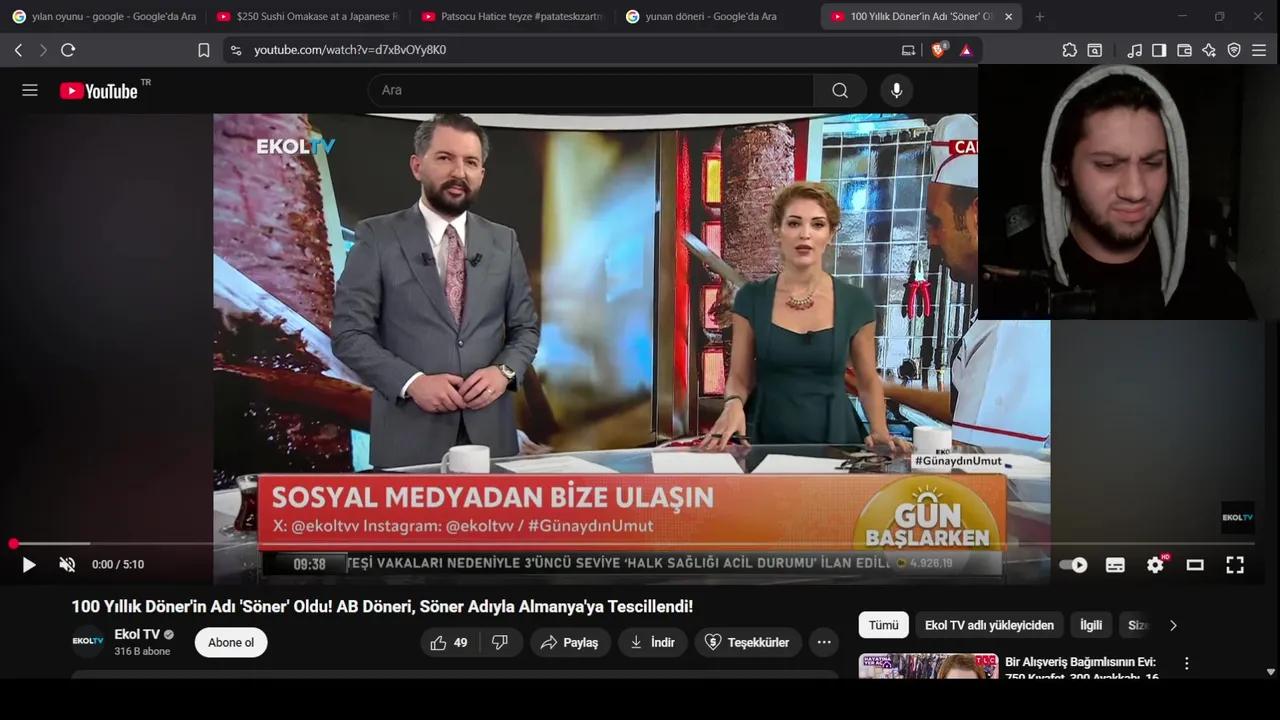Click the magnifier search button beside Ara

click(x=840, y=90)
